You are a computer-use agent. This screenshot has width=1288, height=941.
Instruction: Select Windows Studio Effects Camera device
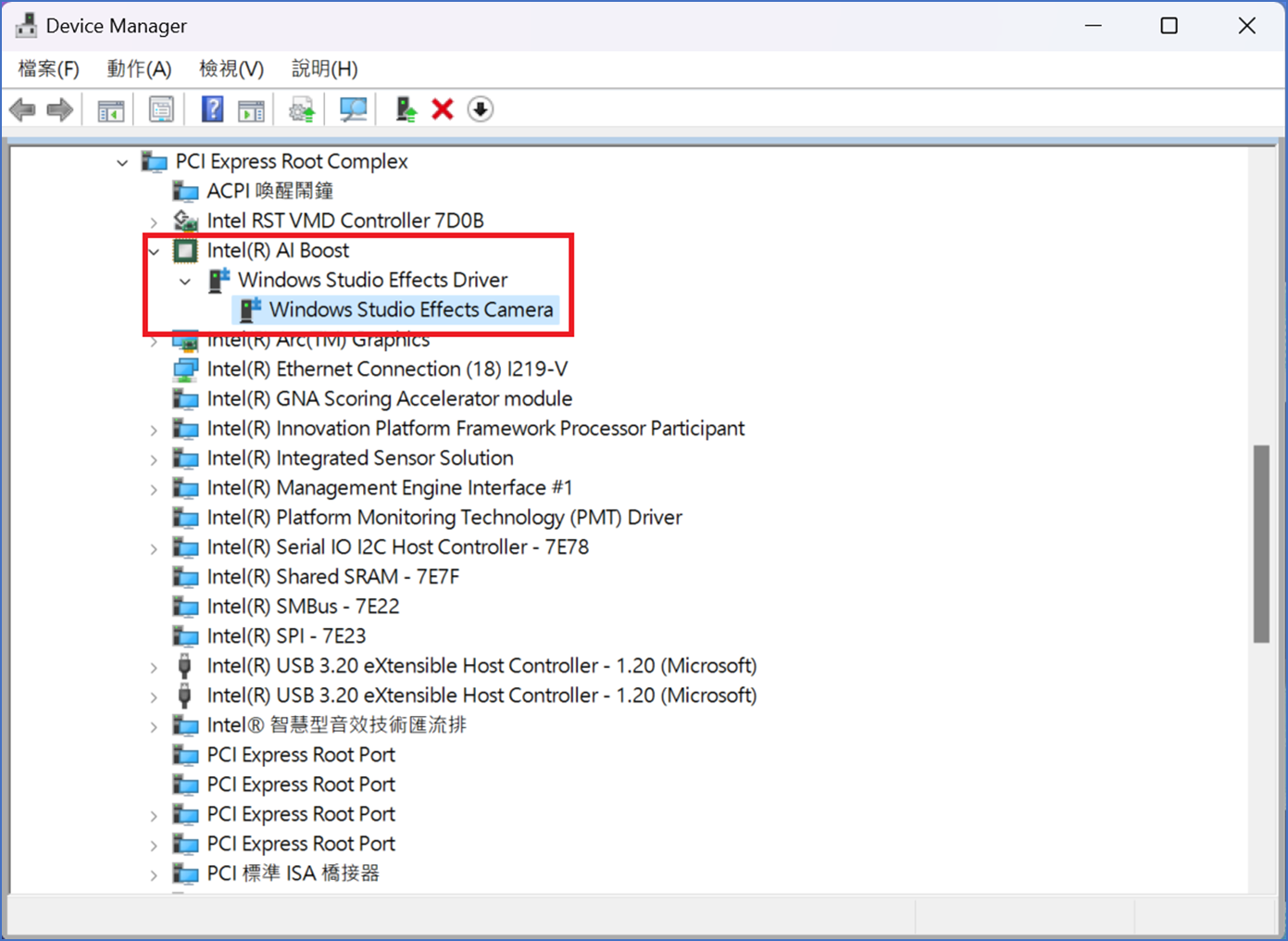pyautogui.click(x=410, y=309)
